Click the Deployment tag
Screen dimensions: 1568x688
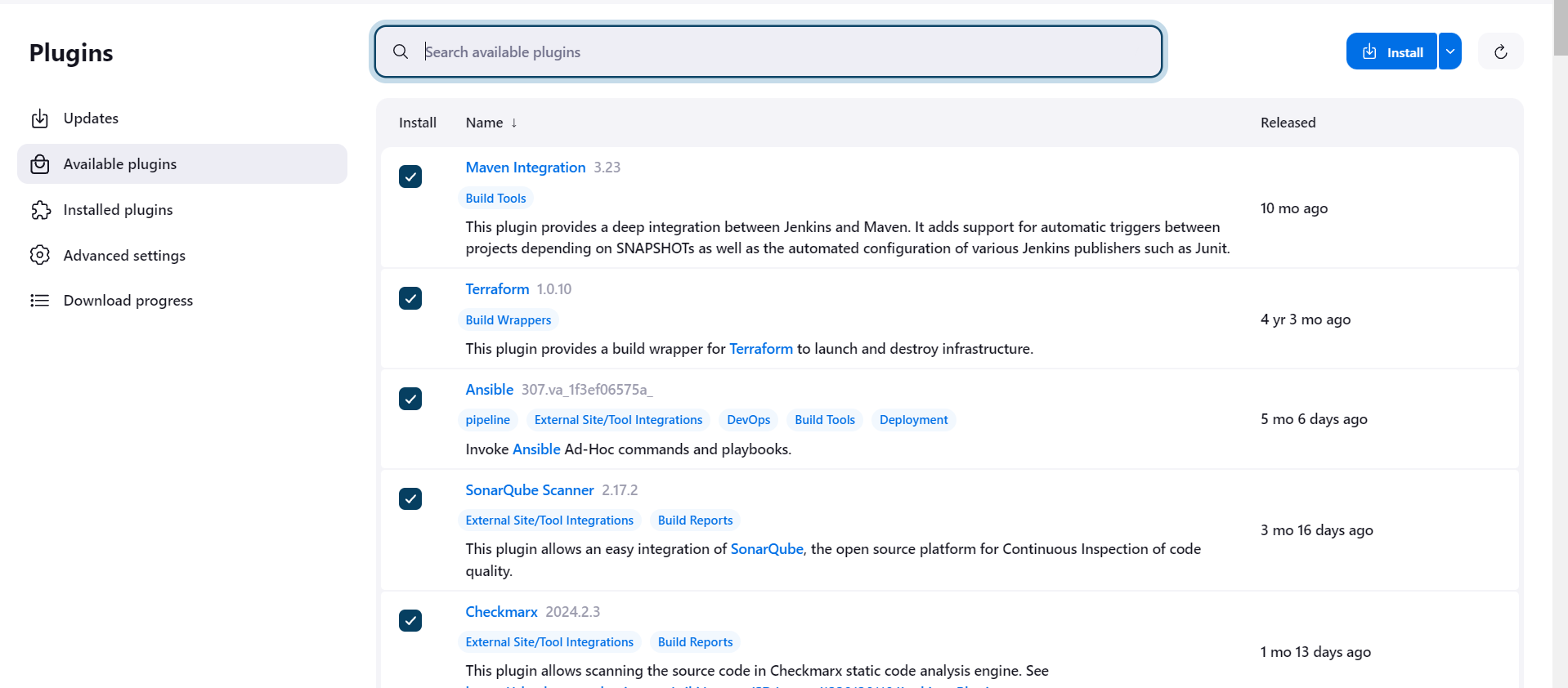tap(914, 420)
